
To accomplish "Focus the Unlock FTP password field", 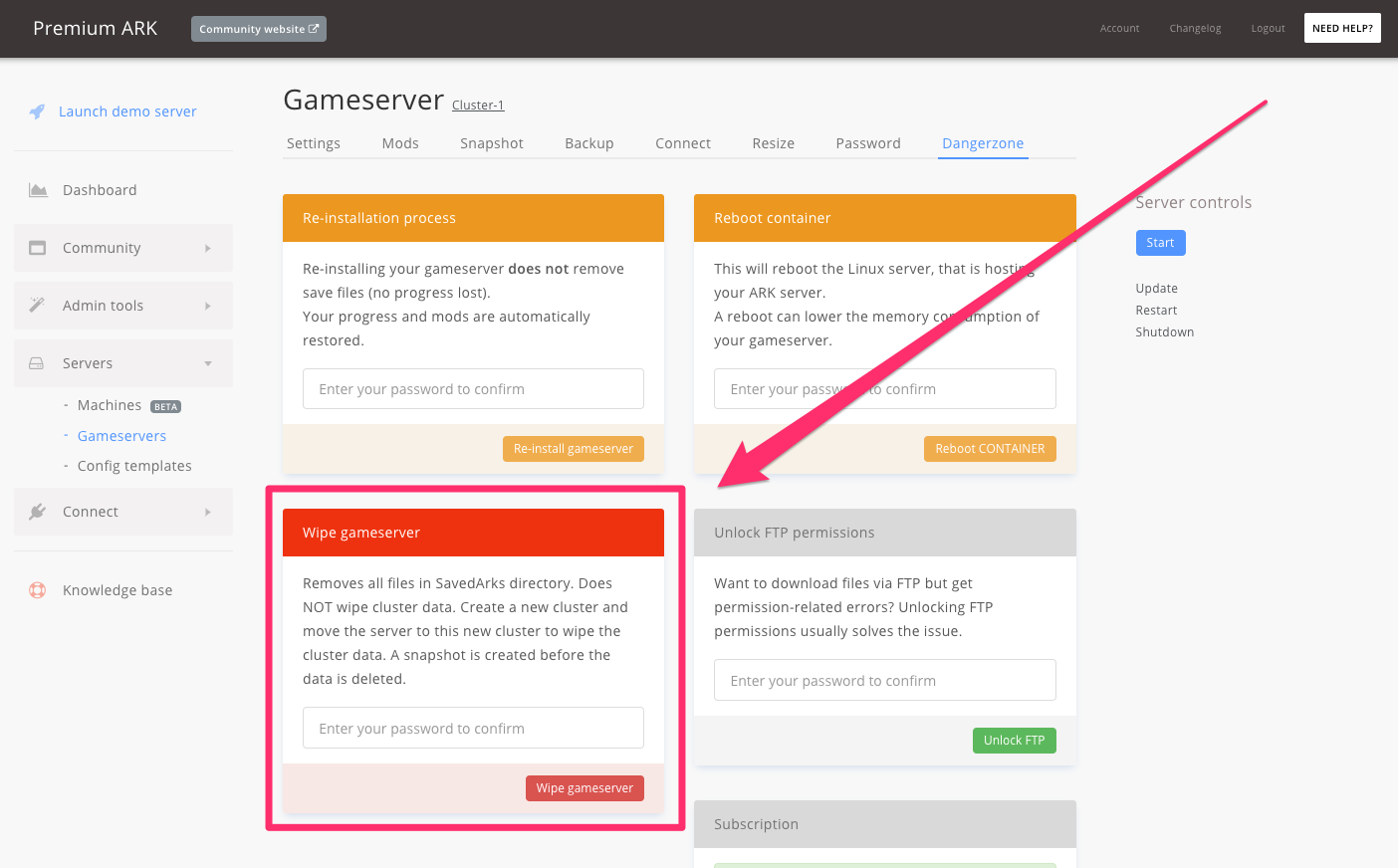I will pyautogui.click(x=884, y=680).
